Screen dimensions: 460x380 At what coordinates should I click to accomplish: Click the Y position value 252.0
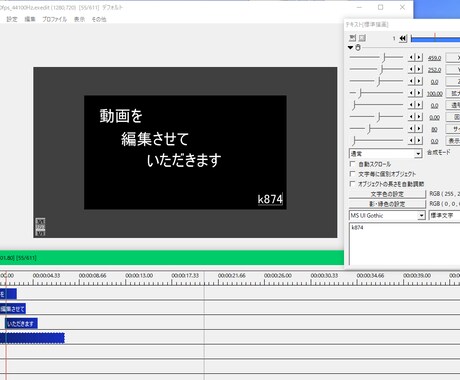coord(434,70)
